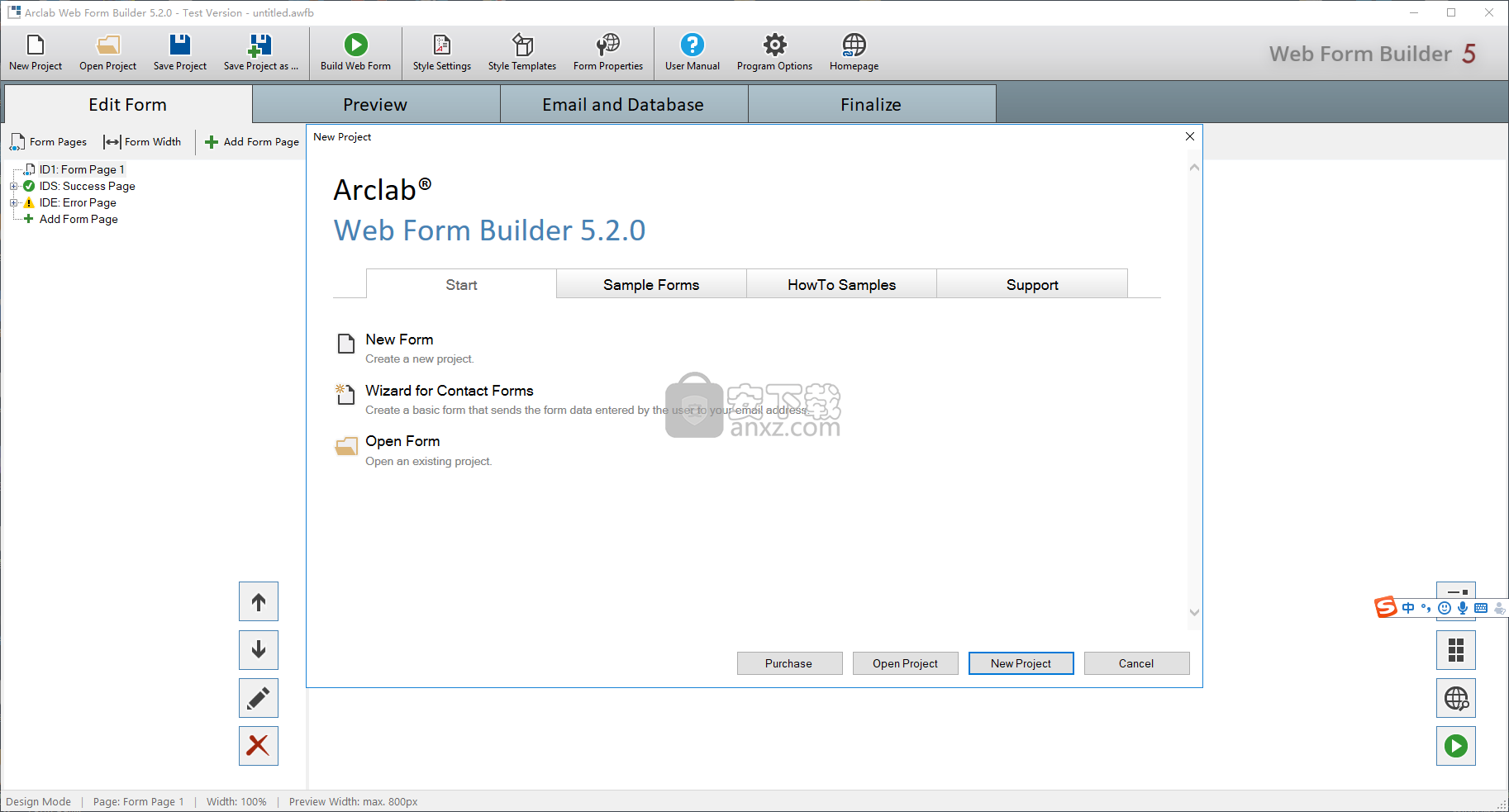Click the pencil edit button

pos(259,698)
